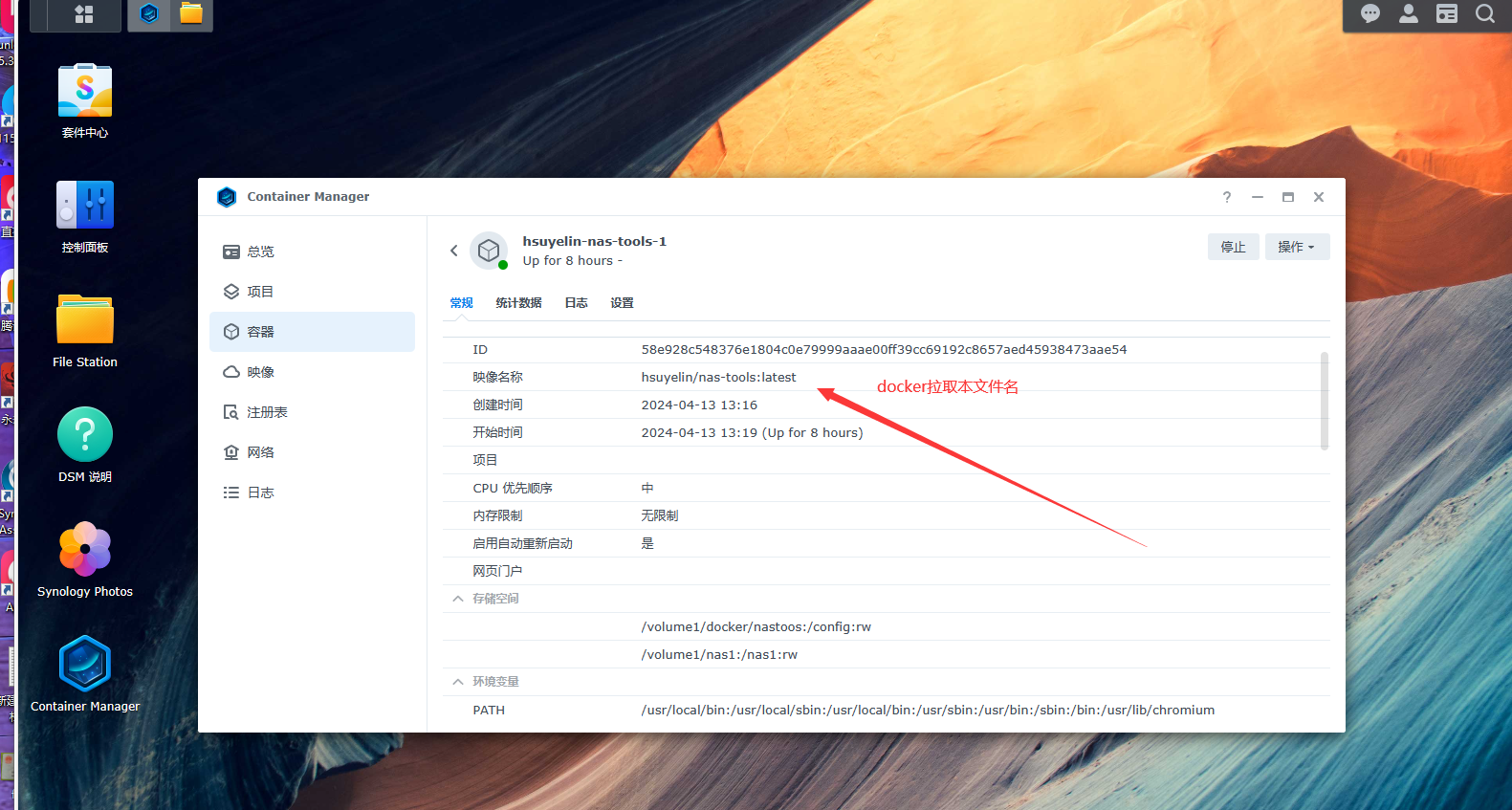The image size is (1512, 810).
Task: Open the DSM main menu grid icon
Action: 84,14
